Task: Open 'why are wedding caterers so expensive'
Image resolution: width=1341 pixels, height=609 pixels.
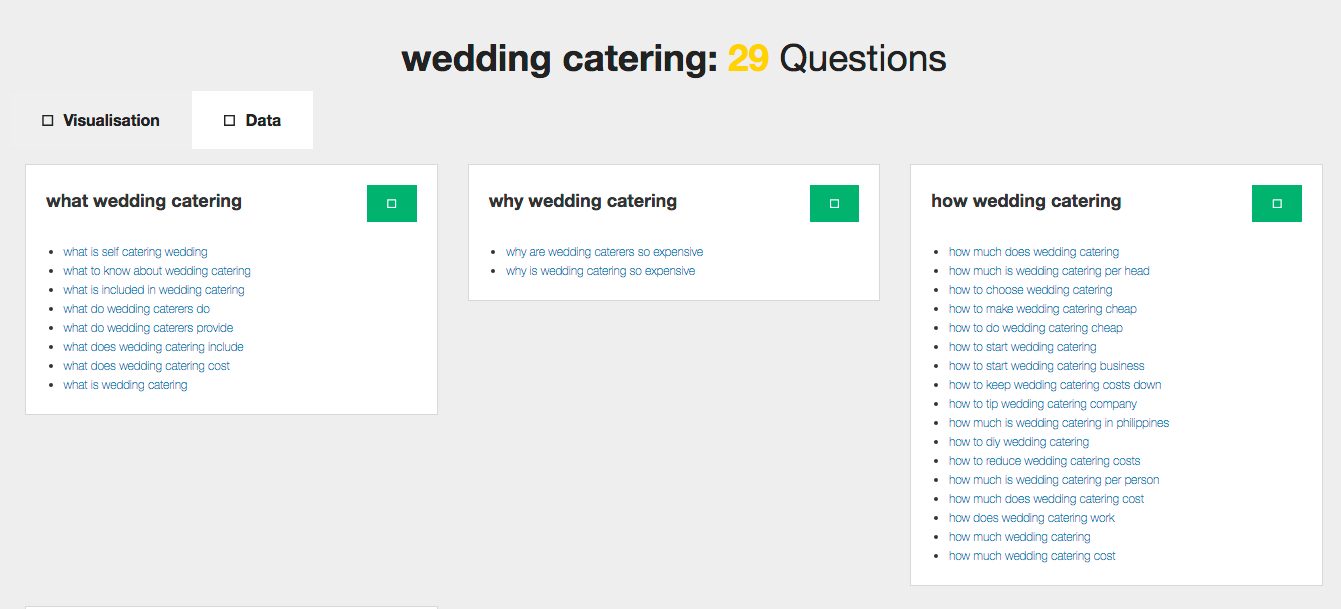Action: click(604, 252)
